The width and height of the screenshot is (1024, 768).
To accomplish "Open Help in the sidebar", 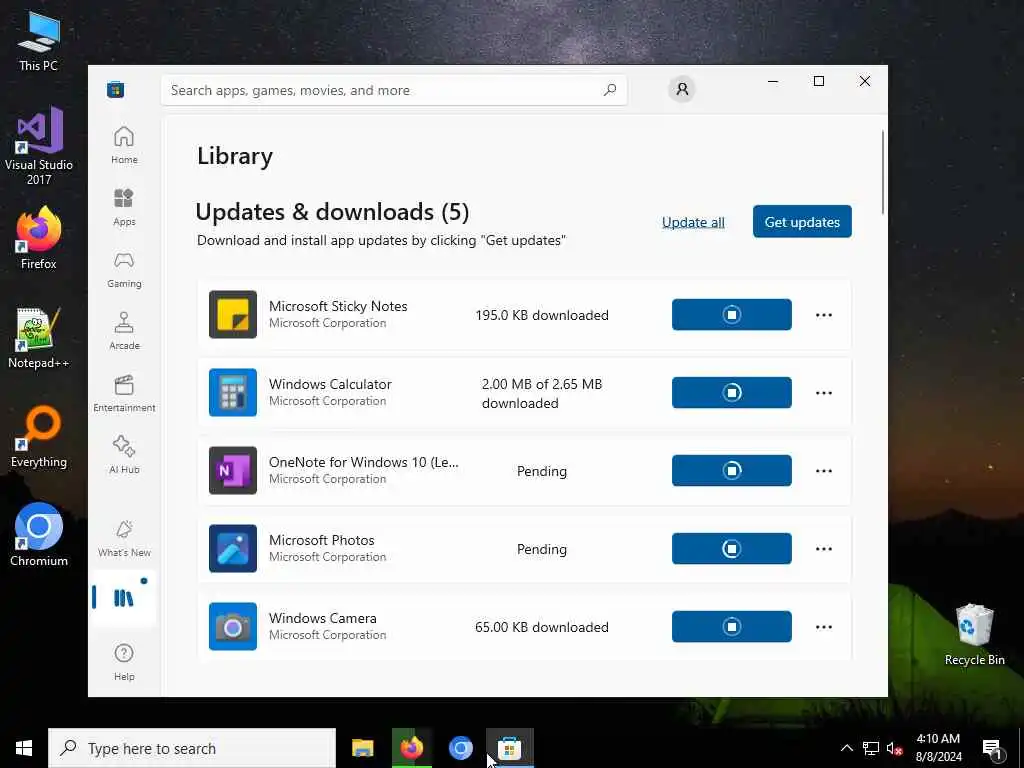I will 124,662.
